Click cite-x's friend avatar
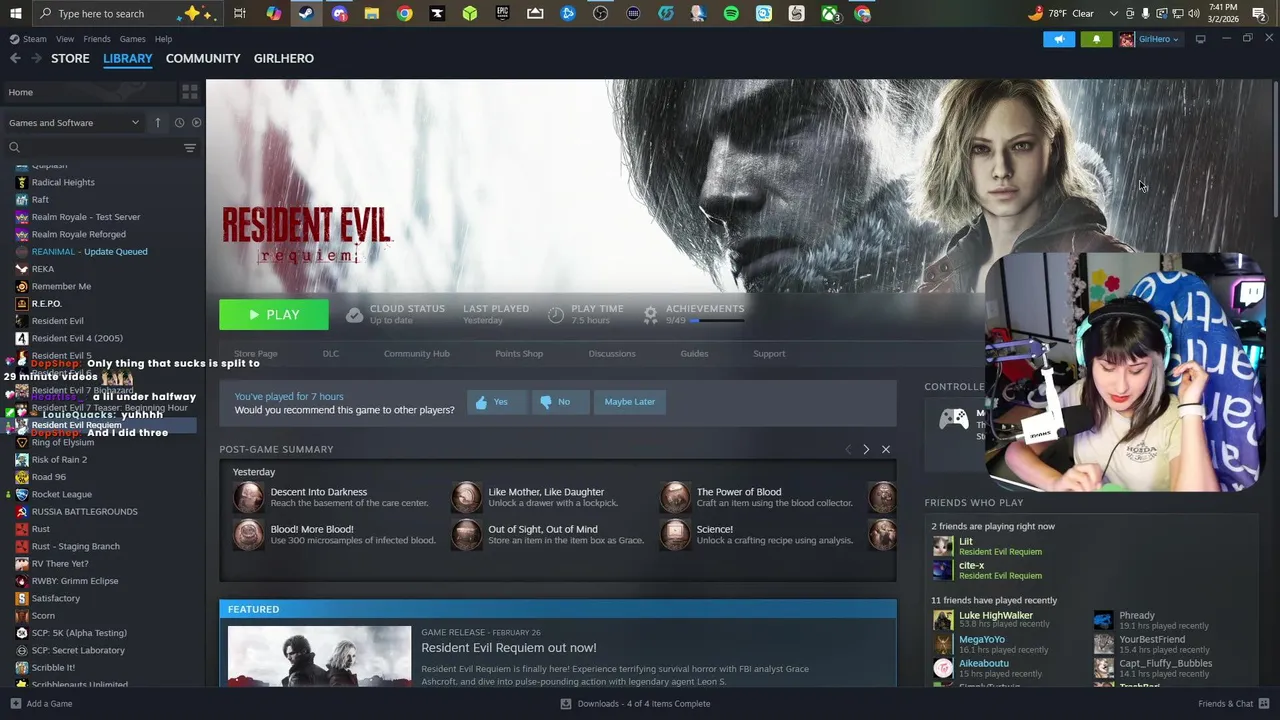This screenshot has width=1280, height=720. (x=943, y=570)
